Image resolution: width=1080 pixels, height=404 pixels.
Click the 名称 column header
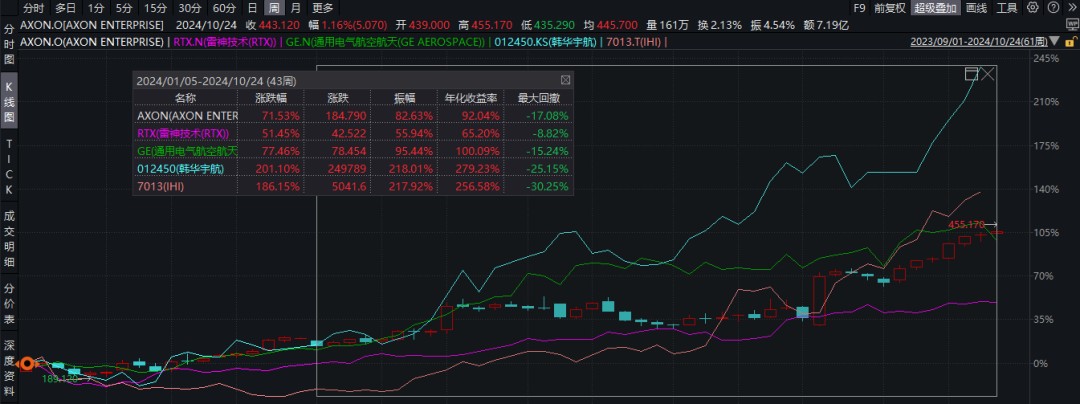point(186,98)
